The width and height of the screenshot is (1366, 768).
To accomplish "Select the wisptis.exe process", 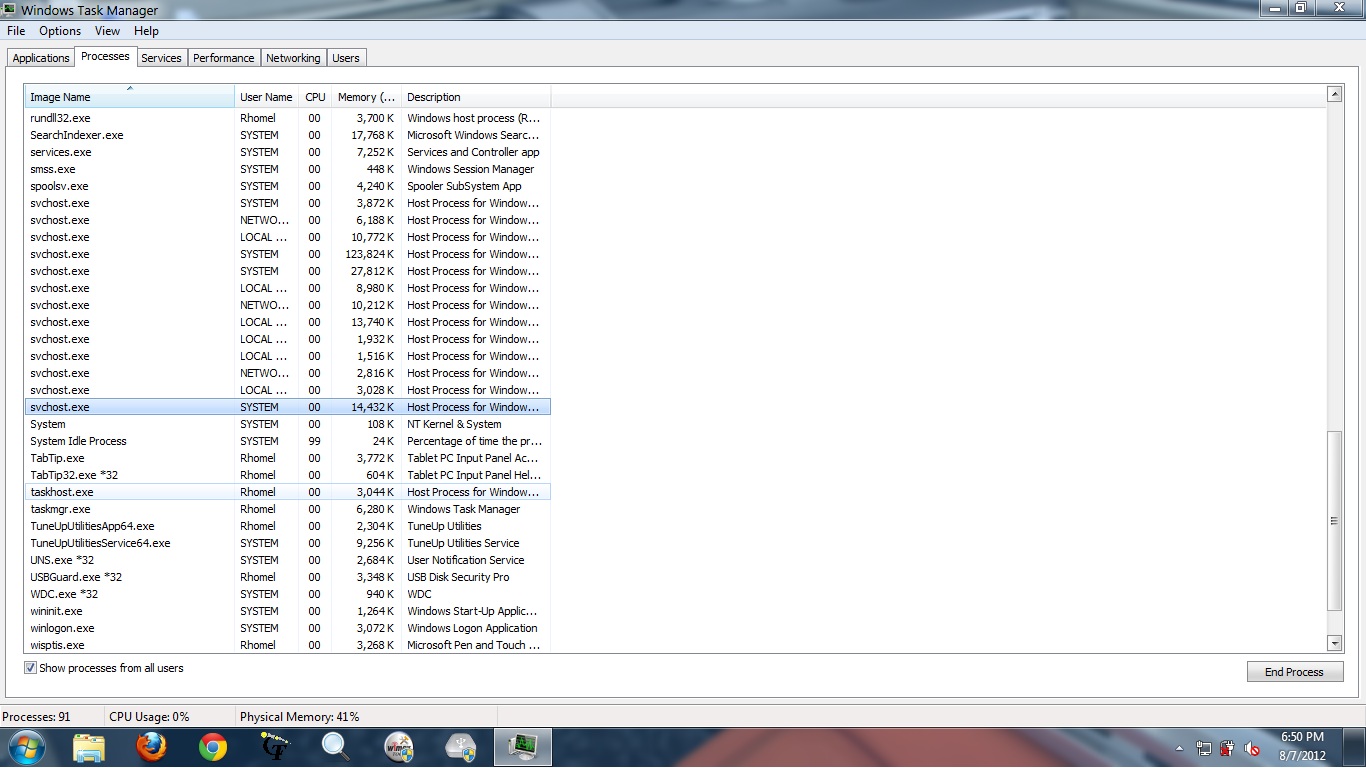I will (x=287, y=645).
